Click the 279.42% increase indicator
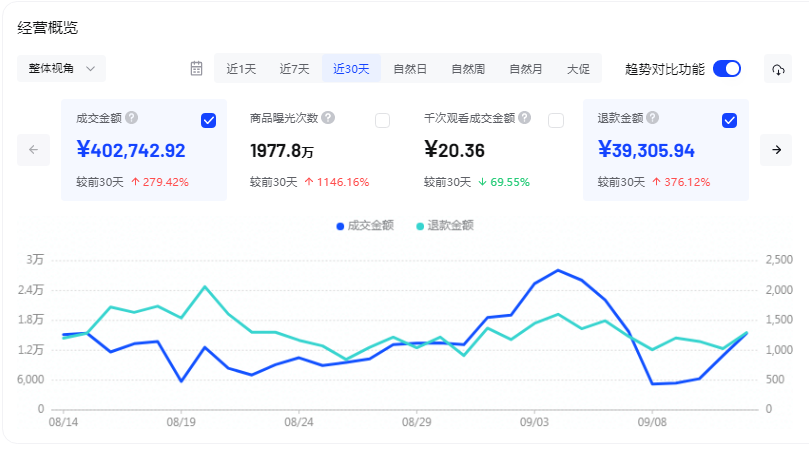Image resolution: width=809 pixels, height=451 pixels. tap(160, 182)
